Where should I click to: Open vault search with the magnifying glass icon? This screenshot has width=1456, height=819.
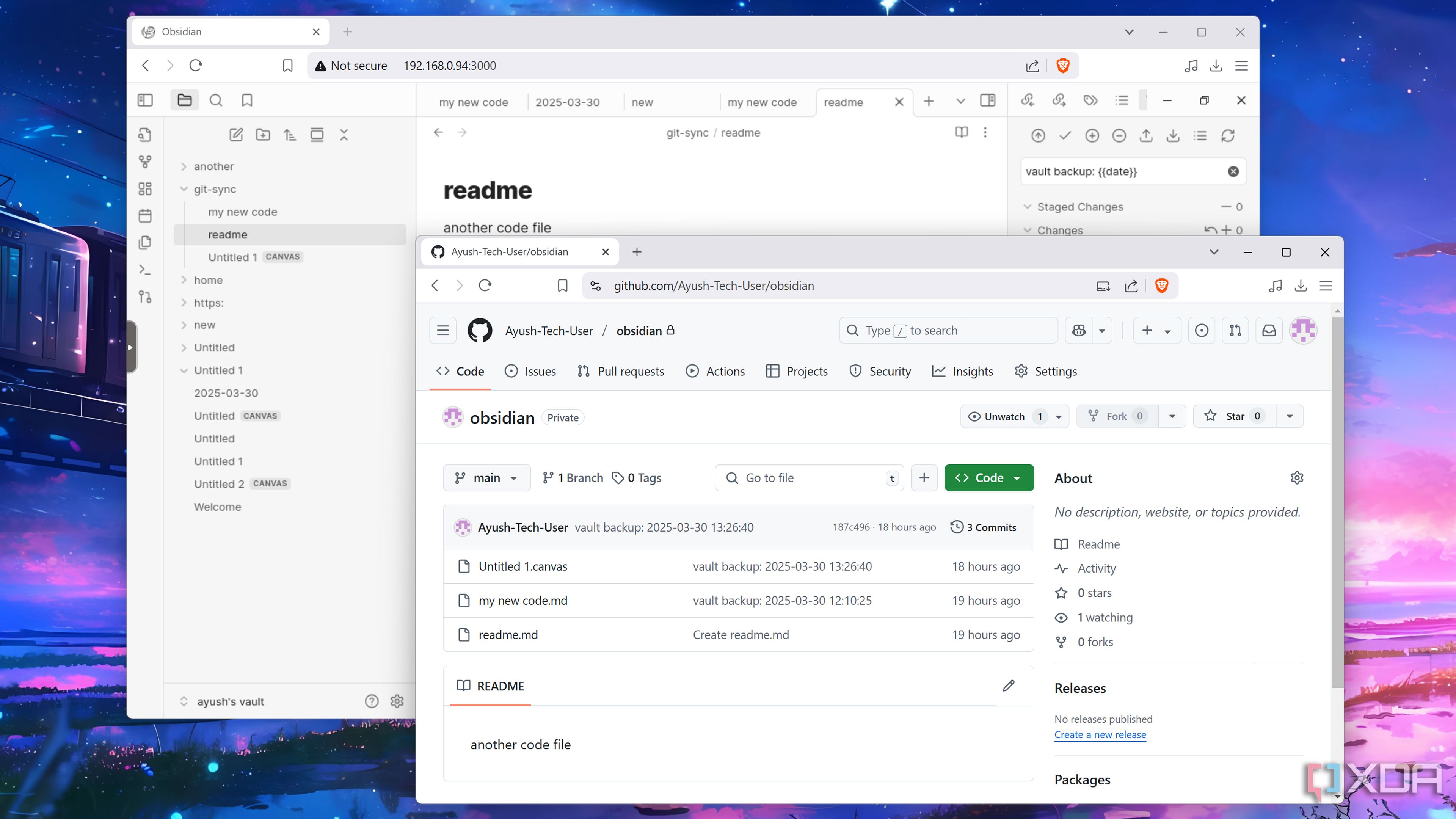point(216,100)
